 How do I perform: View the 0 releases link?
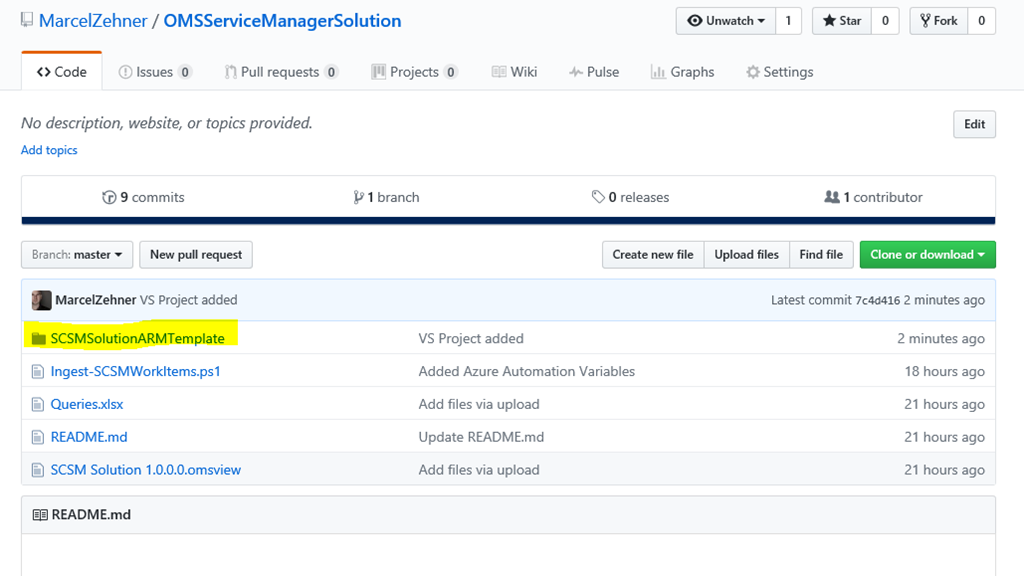(630, 197)
